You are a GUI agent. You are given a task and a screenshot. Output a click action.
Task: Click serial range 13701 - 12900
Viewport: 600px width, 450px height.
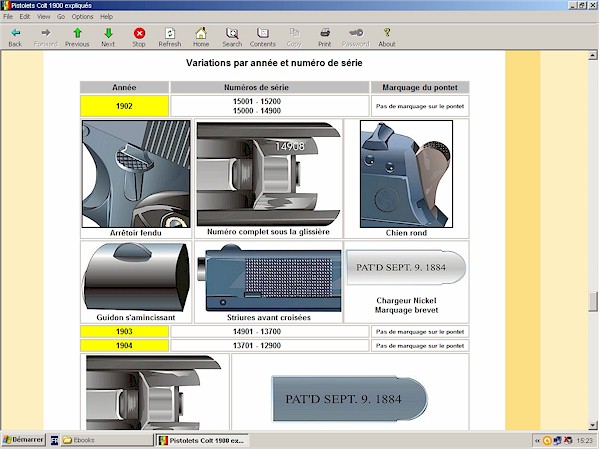257,346
